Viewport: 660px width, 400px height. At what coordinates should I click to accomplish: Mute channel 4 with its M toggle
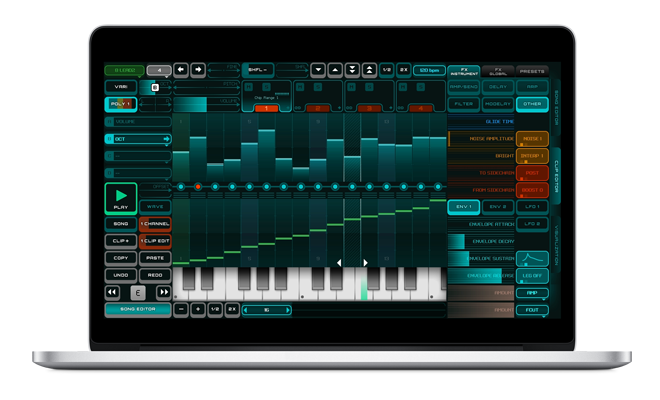[403, 87]
